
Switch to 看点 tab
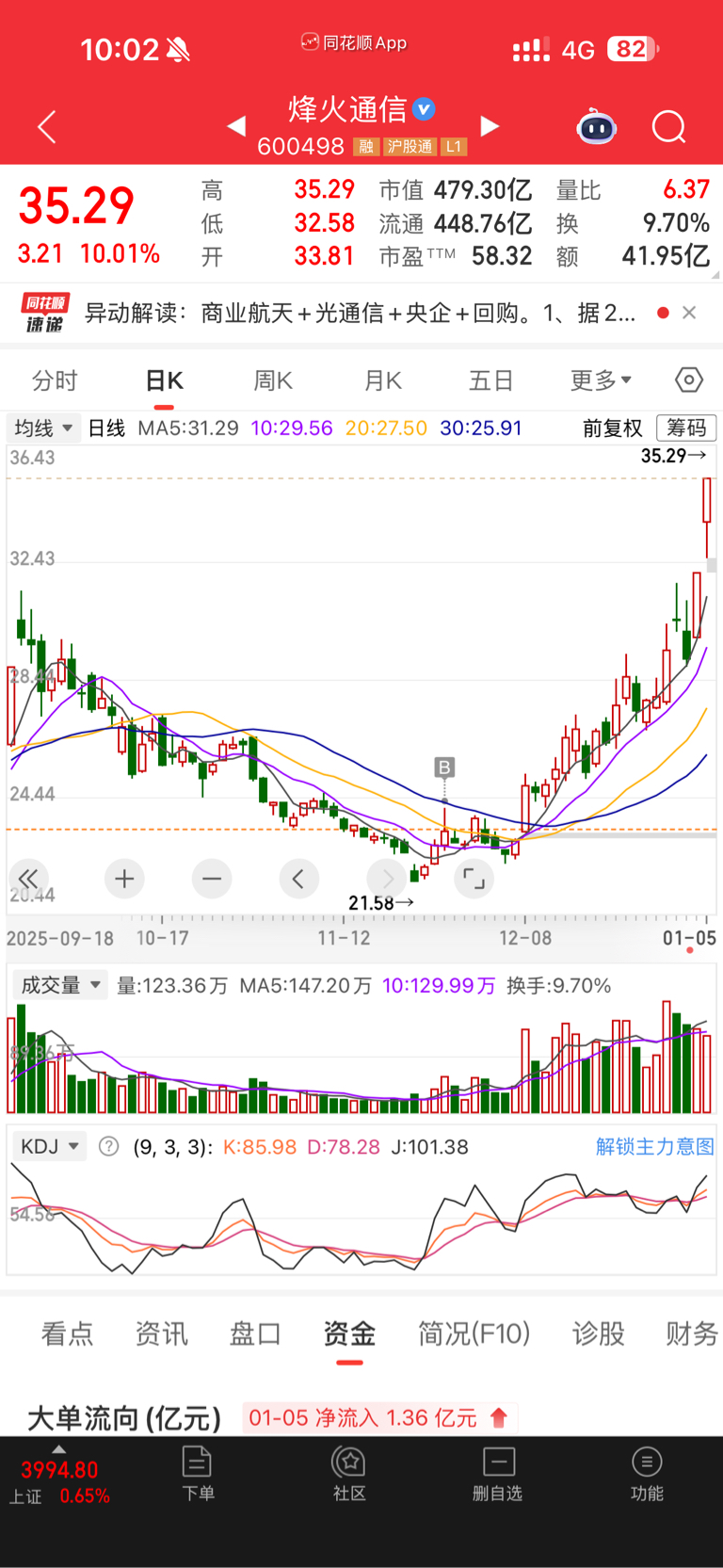(x=67, y=1334)
